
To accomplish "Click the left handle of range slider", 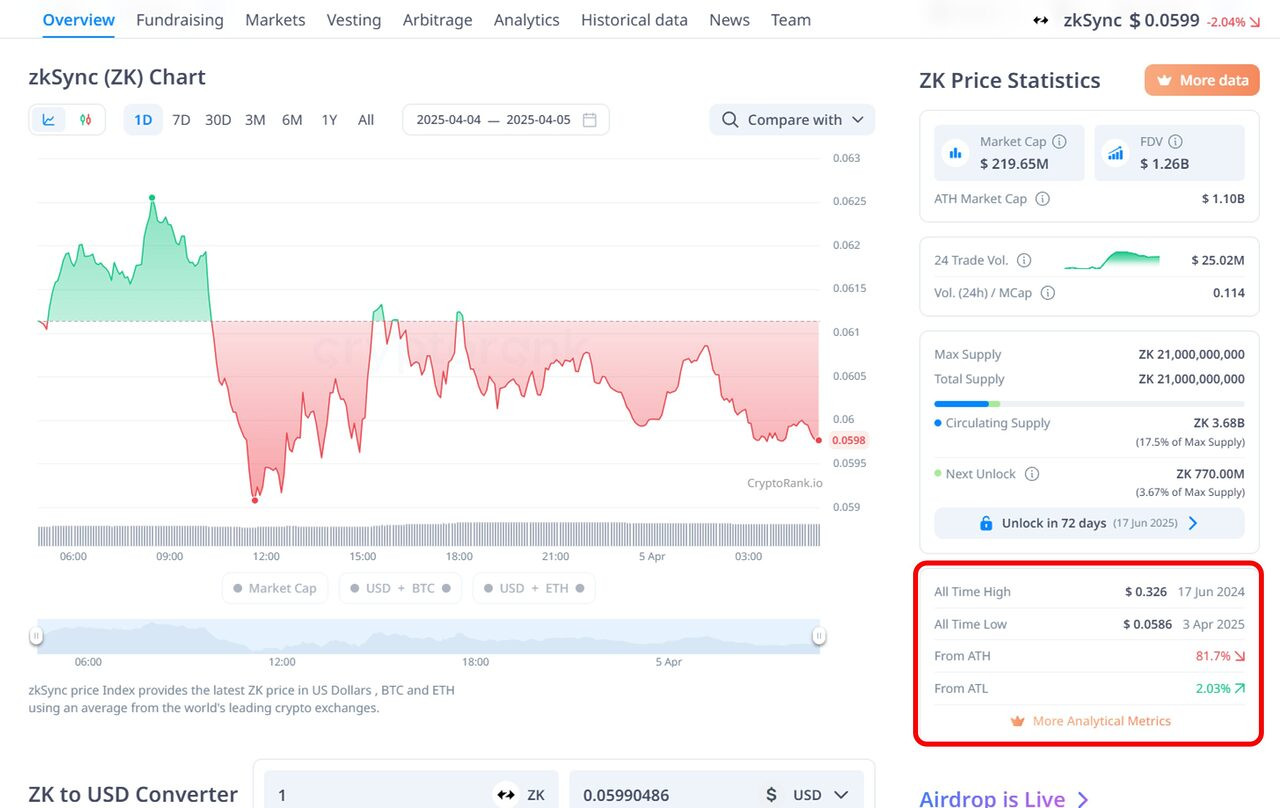I will pyautogui.click(x=36, y=636).
